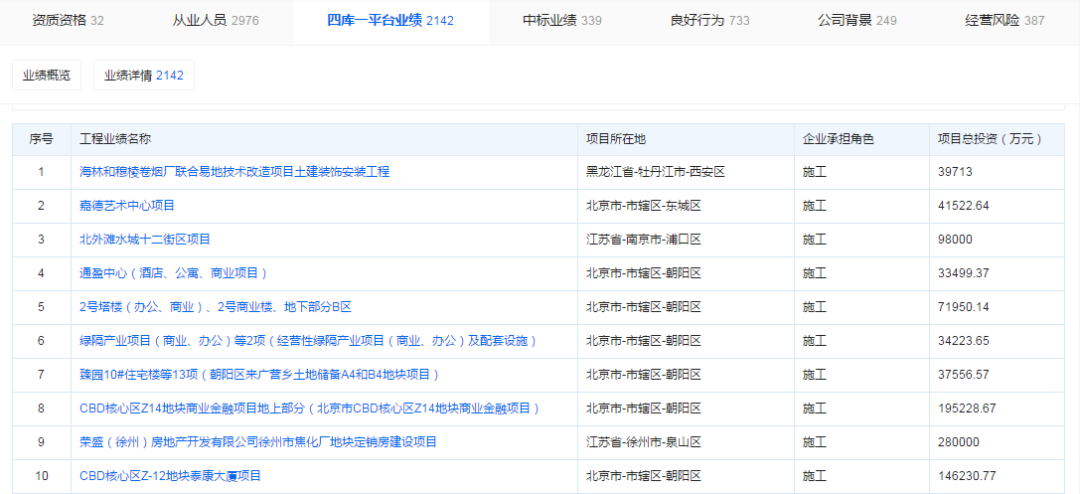The height and width of the screenshot is (494, 1080).
Task: Open the 绿隔产业项目（商业、办公）等2项 link
Action: tap(309, 341)
